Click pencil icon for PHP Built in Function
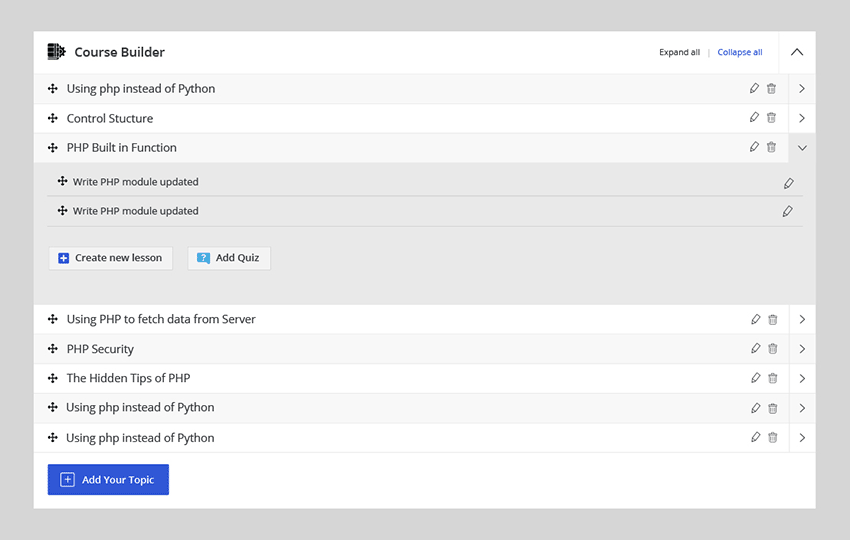This screenshot has height=540, width=850. pos(754,147)
